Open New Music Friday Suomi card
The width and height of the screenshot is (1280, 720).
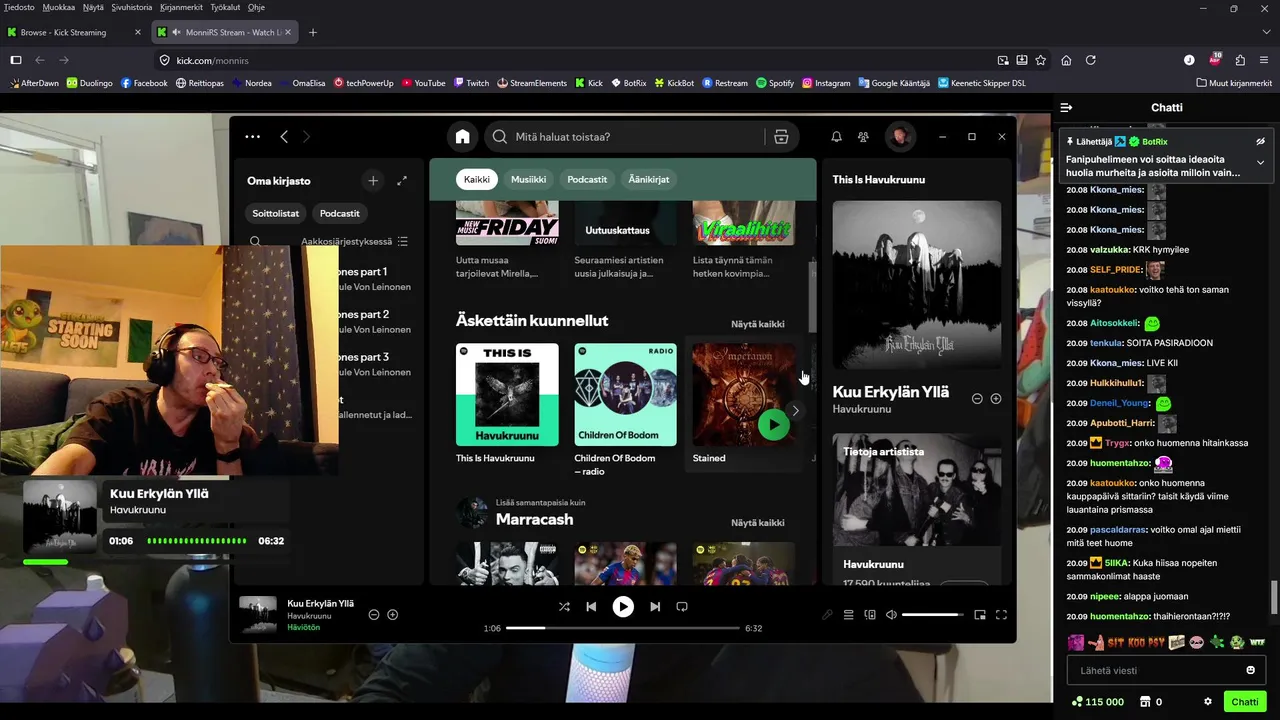click(x=507, y=240)
